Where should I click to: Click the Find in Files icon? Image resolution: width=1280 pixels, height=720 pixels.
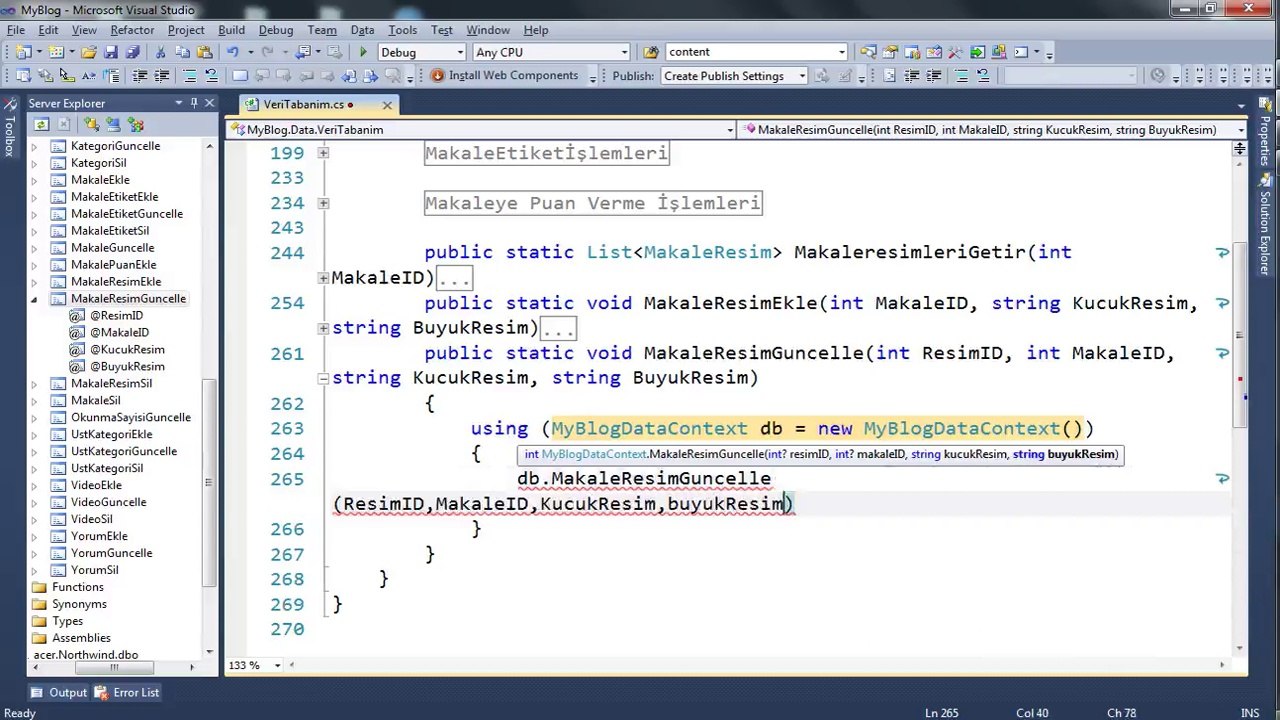click(x=651, y=52)
